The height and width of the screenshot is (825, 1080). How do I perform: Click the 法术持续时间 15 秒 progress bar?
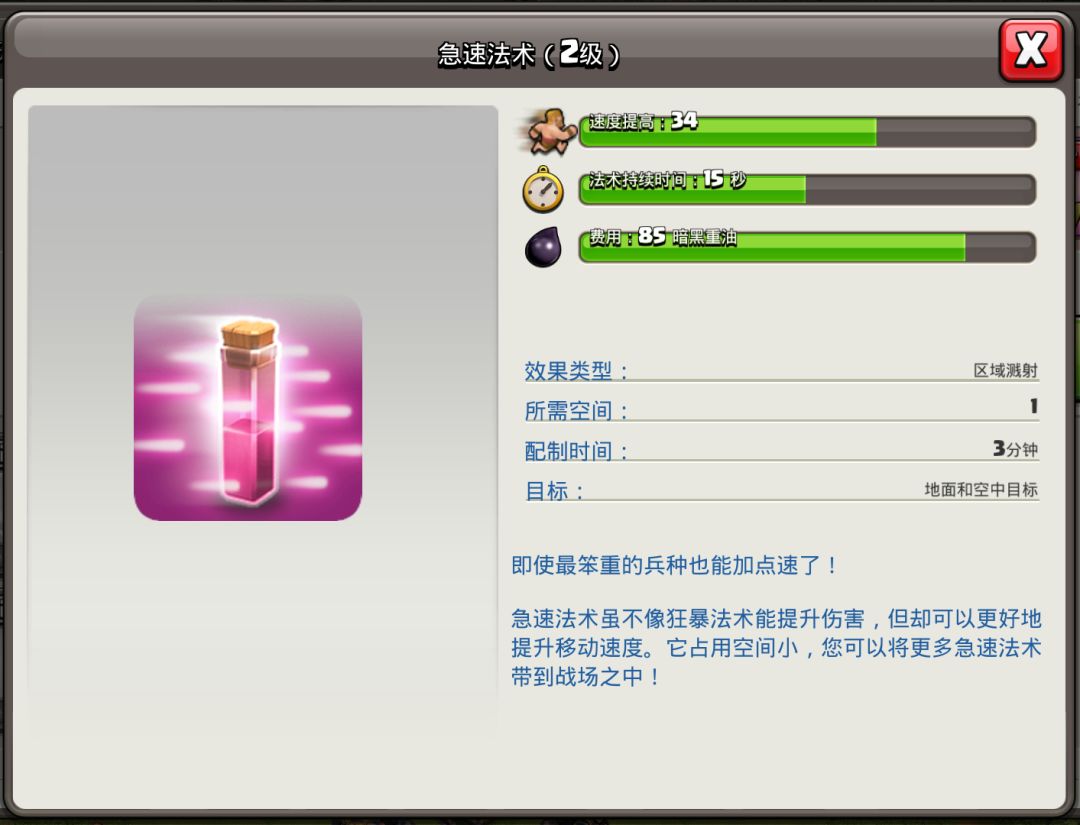click(807, 189)
